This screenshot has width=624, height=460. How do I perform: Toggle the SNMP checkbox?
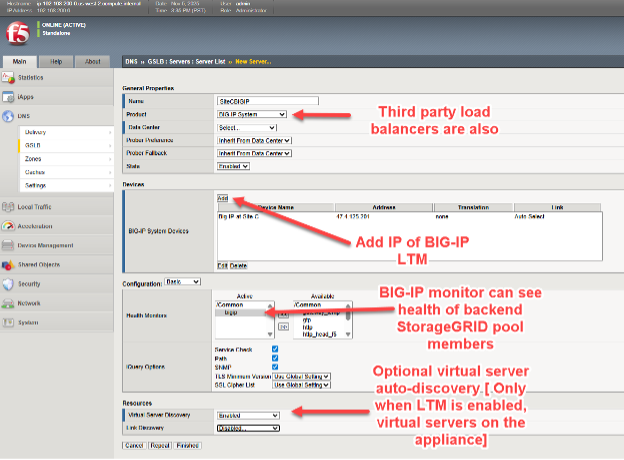(275, 367)
